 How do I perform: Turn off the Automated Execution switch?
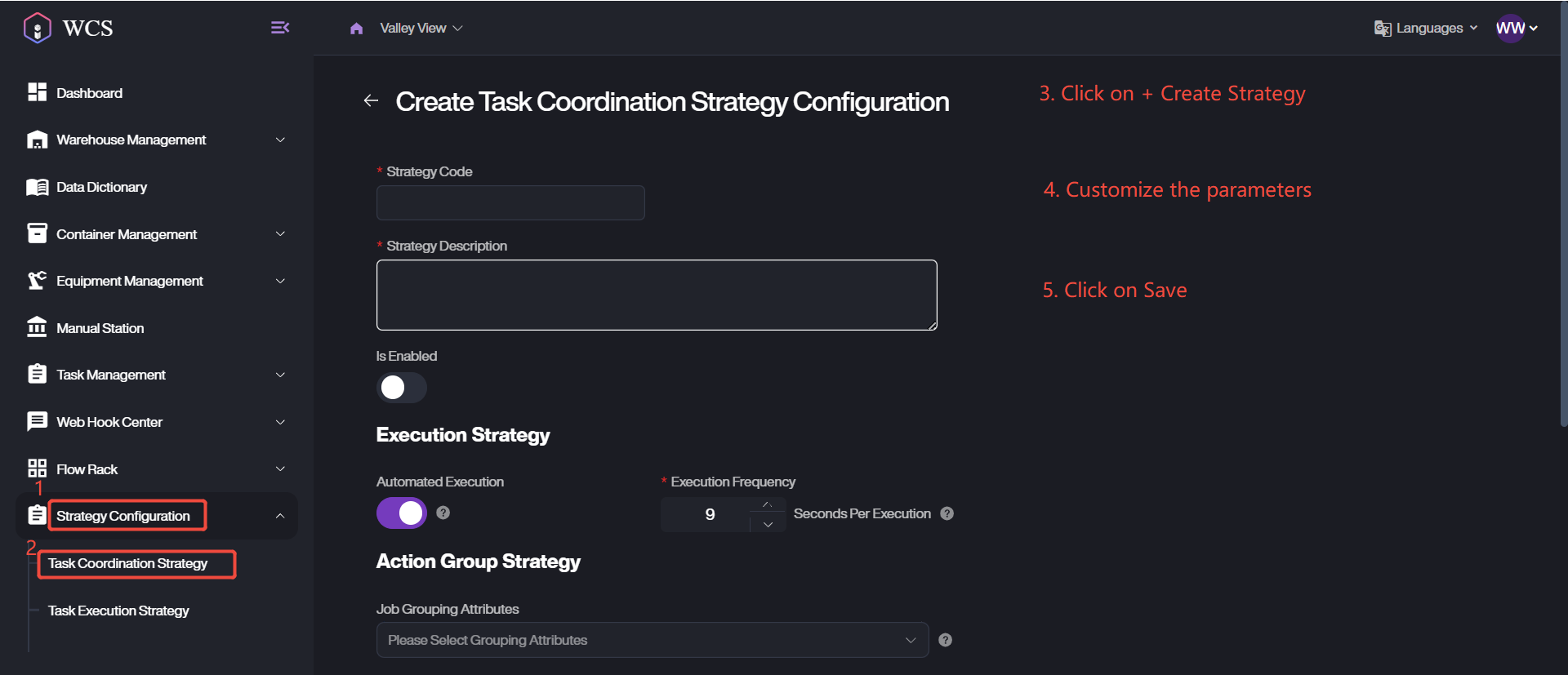coord(401,513)
